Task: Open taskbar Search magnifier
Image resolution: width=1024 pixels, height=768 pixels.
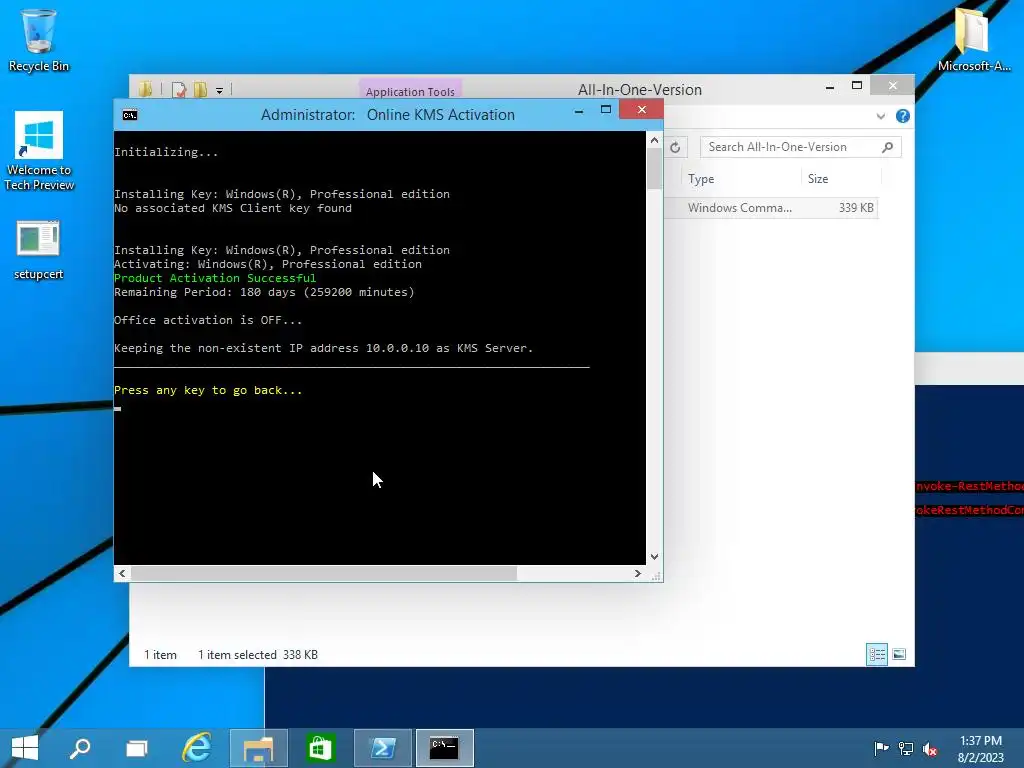Action: tap(80, 748)
